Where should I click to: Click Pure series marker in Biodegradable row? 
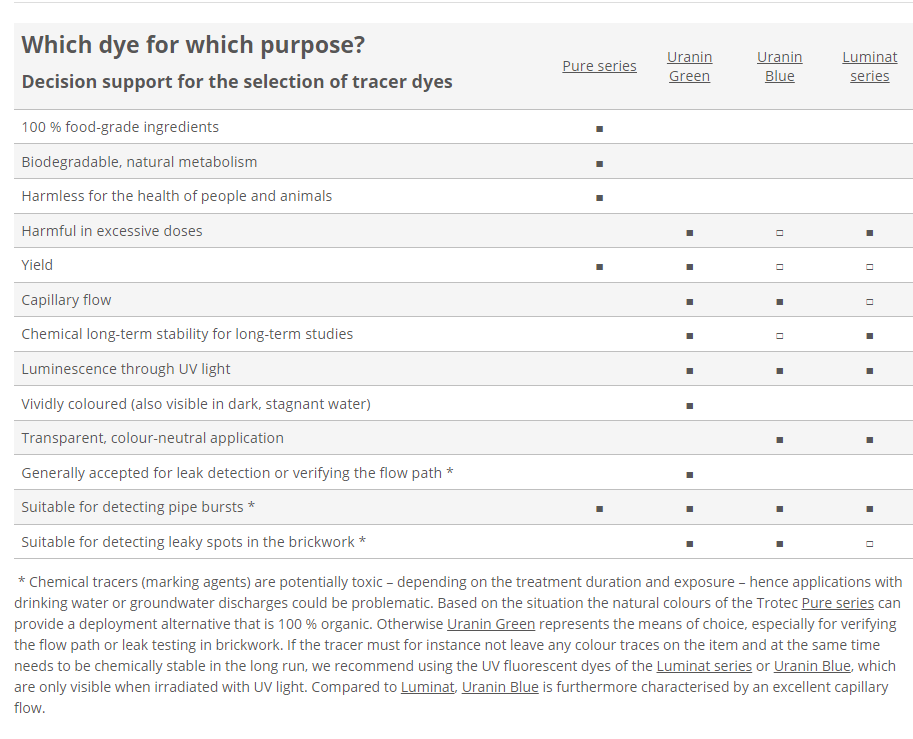point(599,163)
